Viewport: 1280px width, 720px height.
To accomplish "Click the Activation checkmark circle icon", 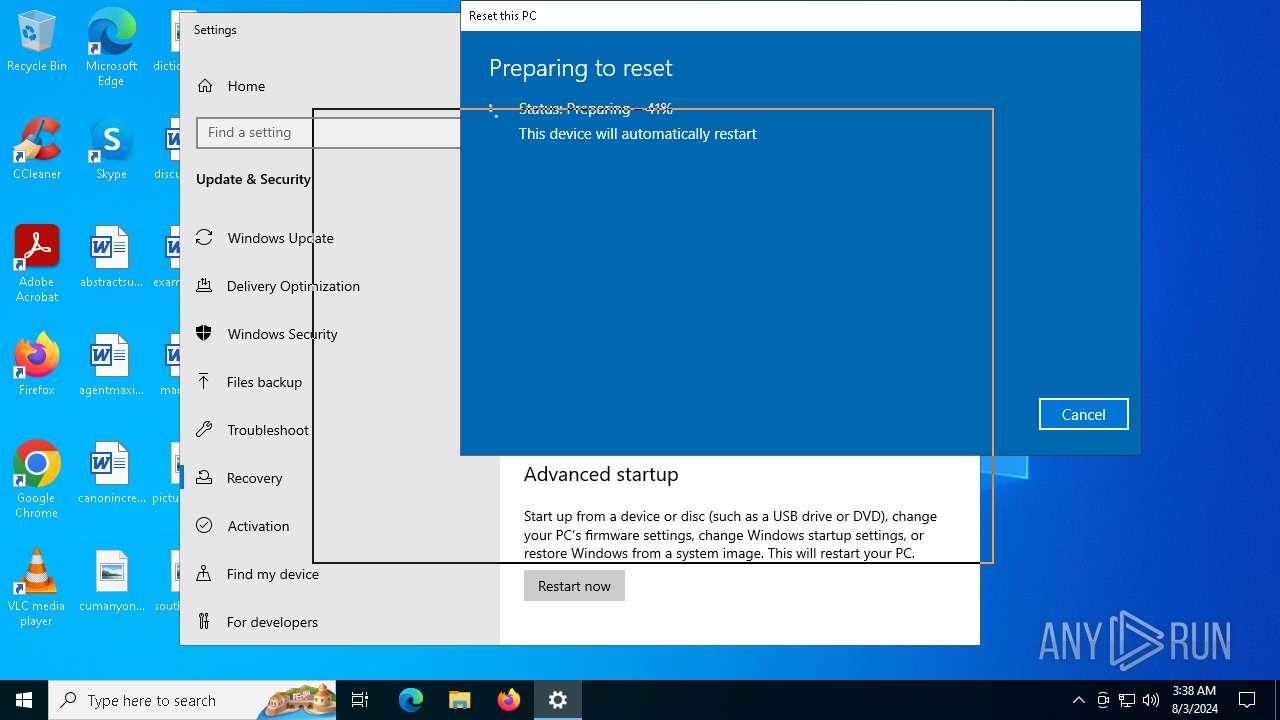I will (x=204, y=525).
